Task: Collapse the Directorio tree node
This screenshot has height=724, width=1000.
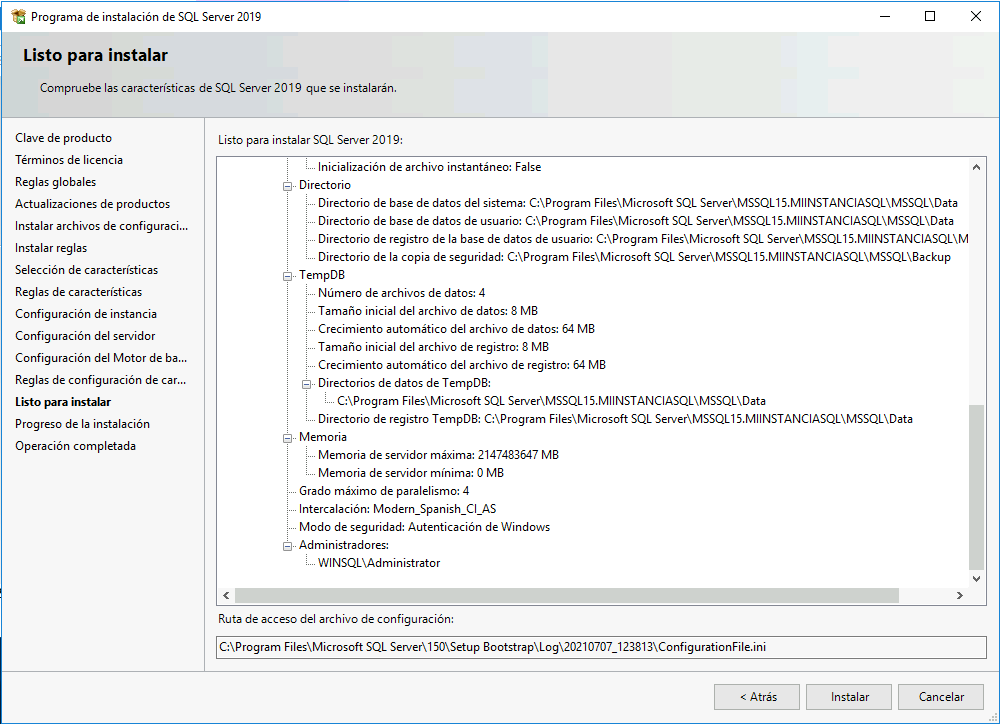Action: pyautogui.click(x=288, y=186)
